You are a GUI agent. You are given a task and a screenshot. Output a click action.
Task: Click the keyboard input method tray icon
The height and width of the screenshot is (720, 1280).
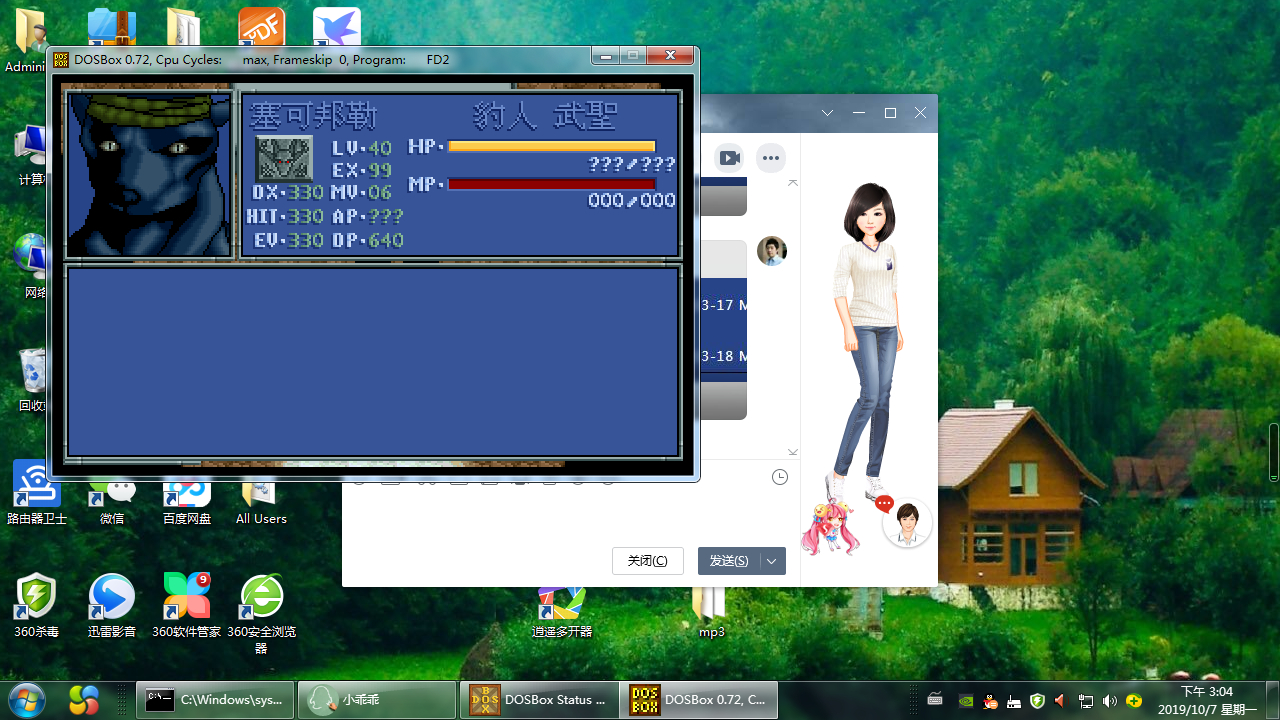click(x=935, y=700)
